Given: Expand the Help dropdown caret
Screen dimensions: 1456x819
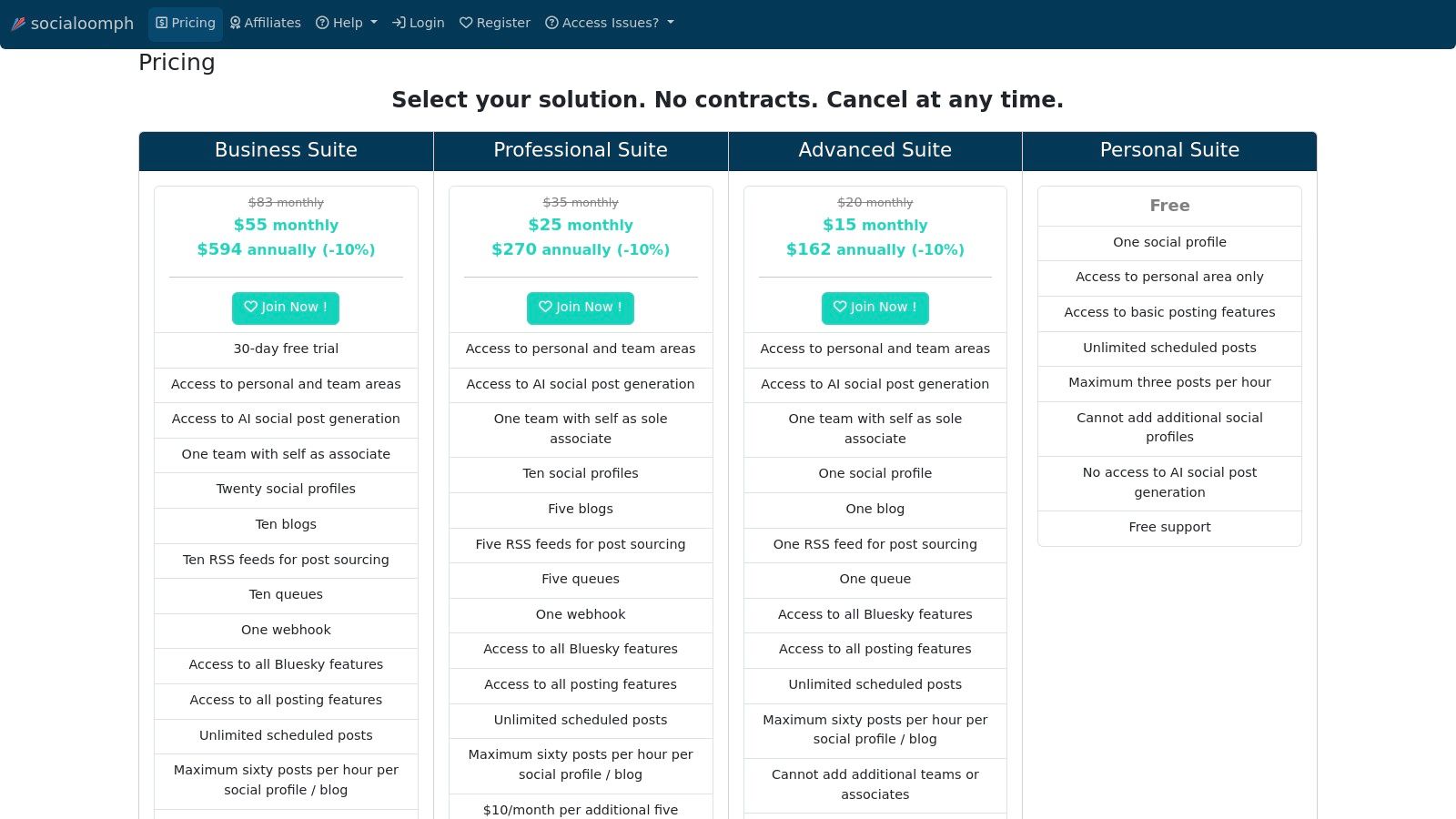Looking at the screenshot, I should [373, 23].
